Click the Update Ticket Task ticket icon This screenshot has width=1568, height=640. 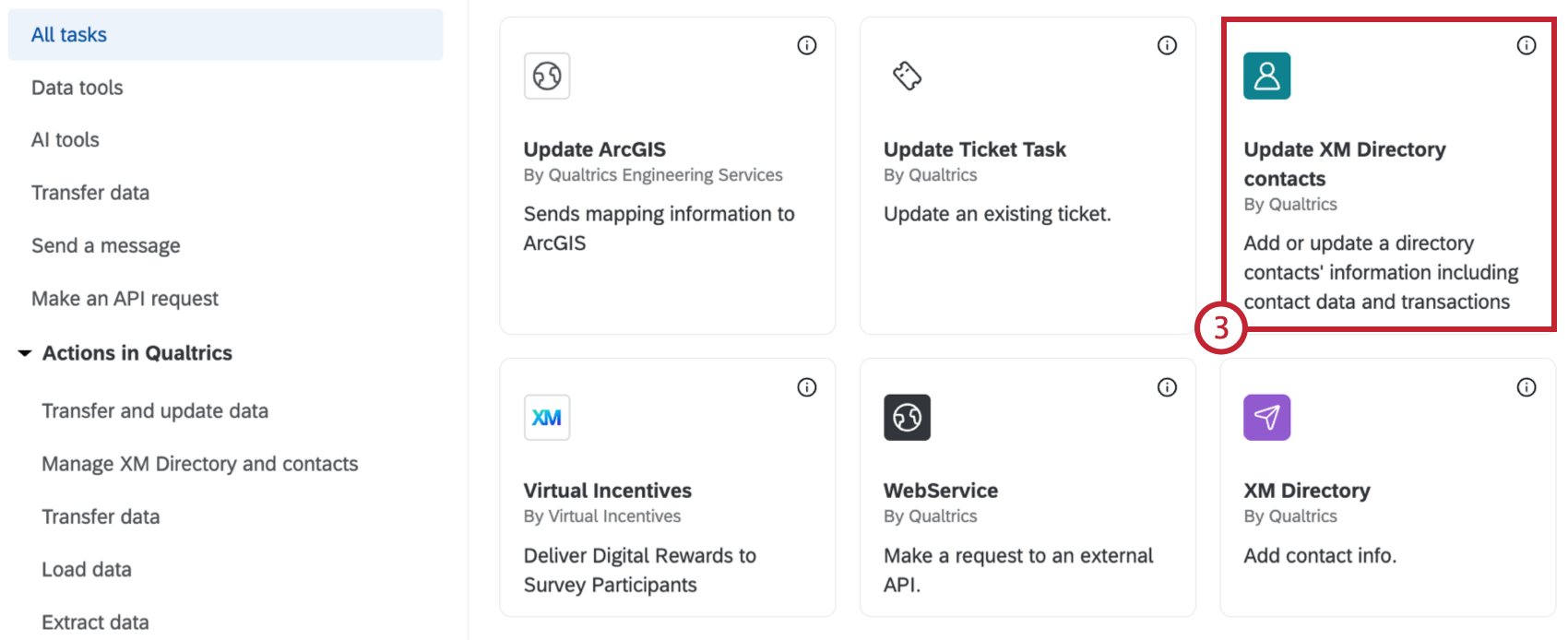[x=907, y=76]
